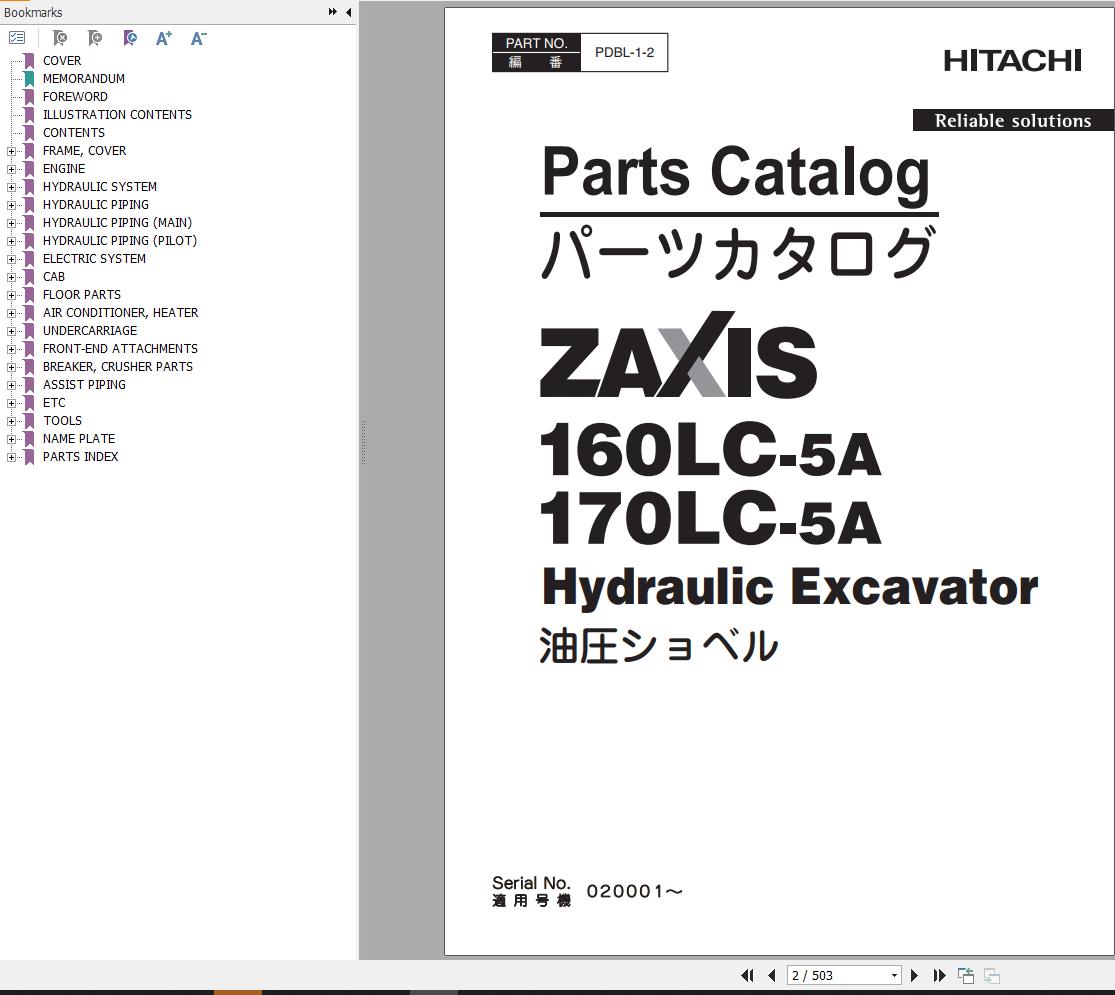This screenshot has width=1115, height=995.
Task: Click the grayed next view icon
Action: [x=992, y=975]
